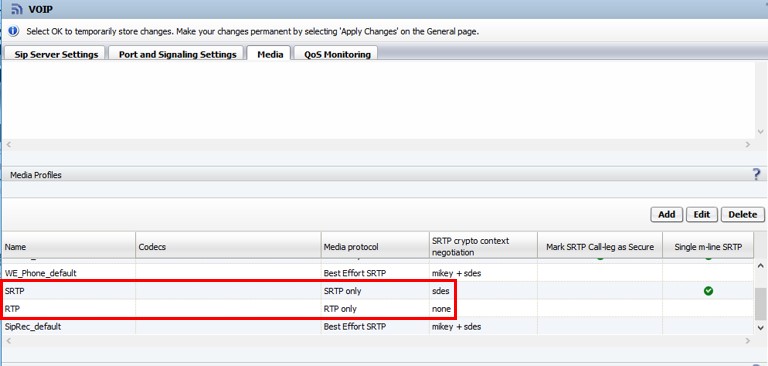This screenshot has width=768, height=366.
Task: Click the Add button
Action: click(x=667, y=214)
